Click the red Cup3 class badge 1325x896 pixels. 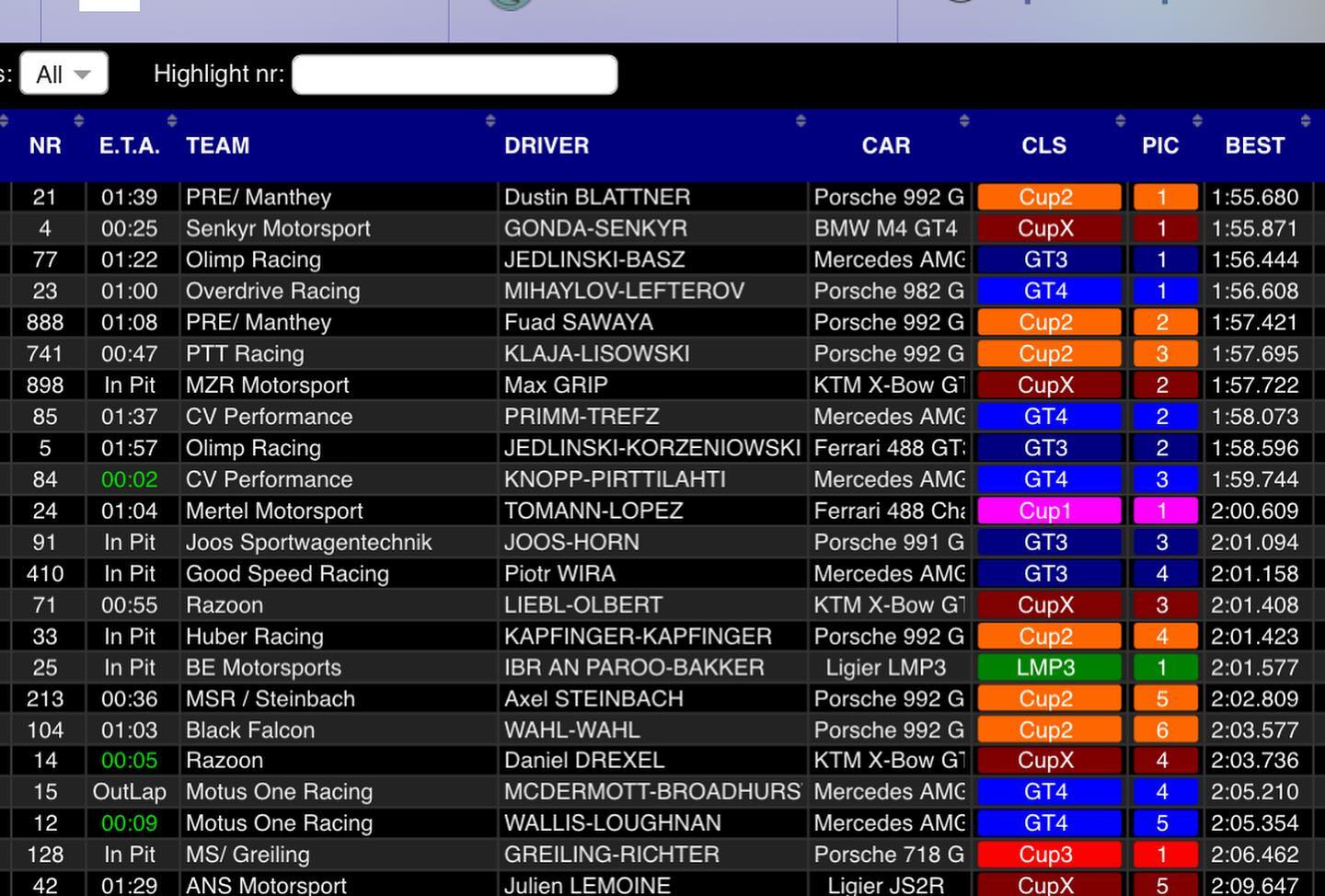pos(1049,854)
